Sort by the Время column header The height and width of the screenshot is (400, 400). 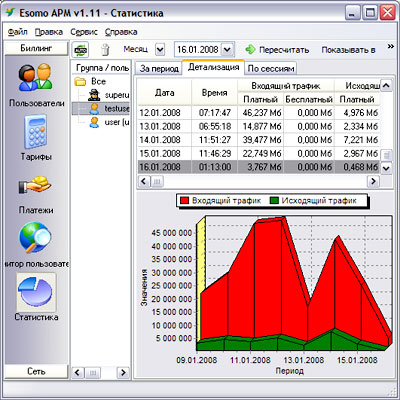214,93
